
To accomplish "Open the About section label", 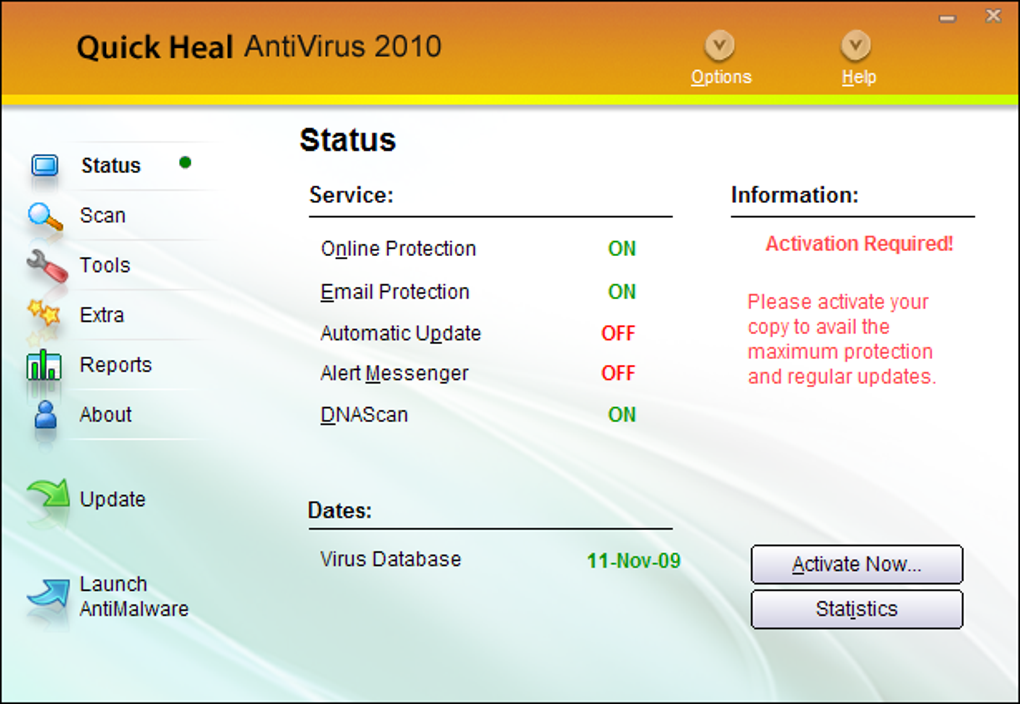I will 105,414.
